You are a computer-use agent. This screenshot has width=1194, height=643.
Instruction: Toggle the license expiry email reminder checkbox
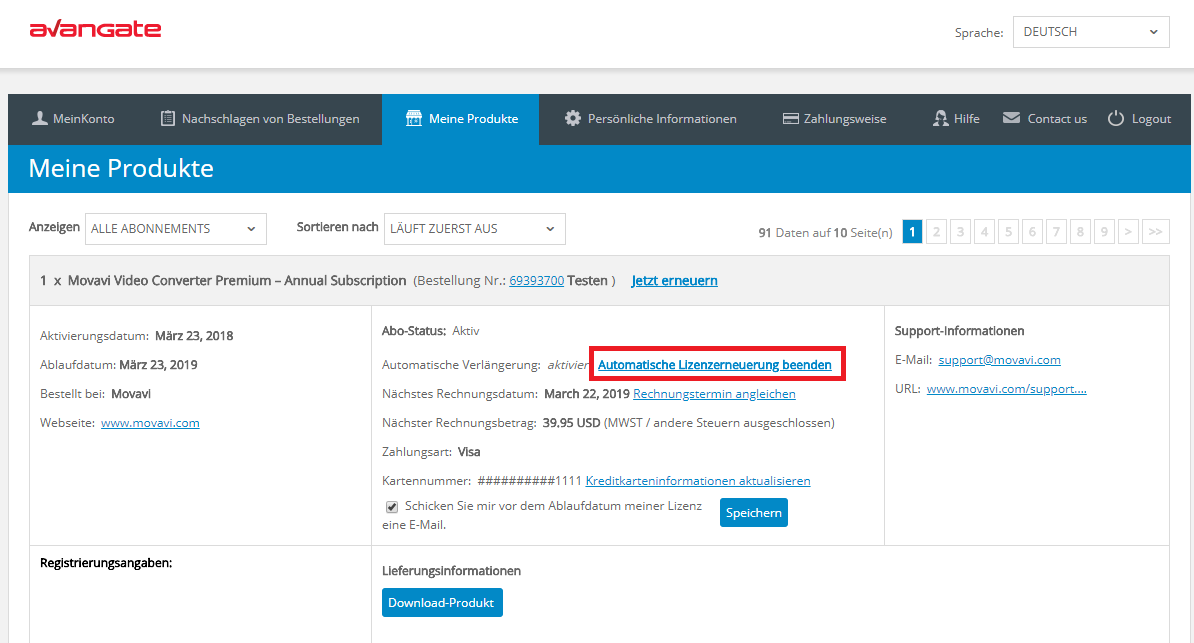coord(392,507)
